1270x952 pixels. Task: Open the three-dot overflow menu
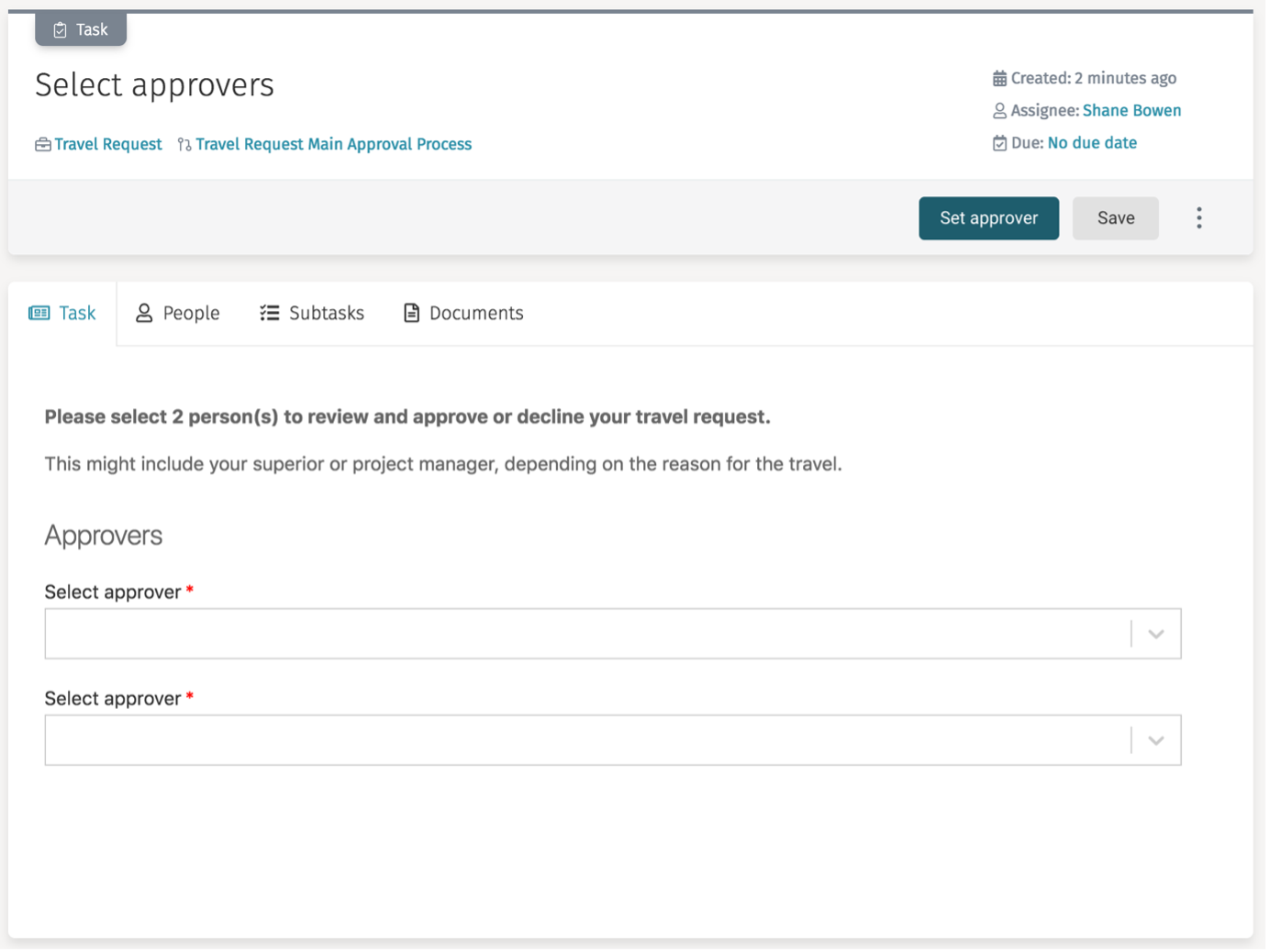(x=1199, y=217)
